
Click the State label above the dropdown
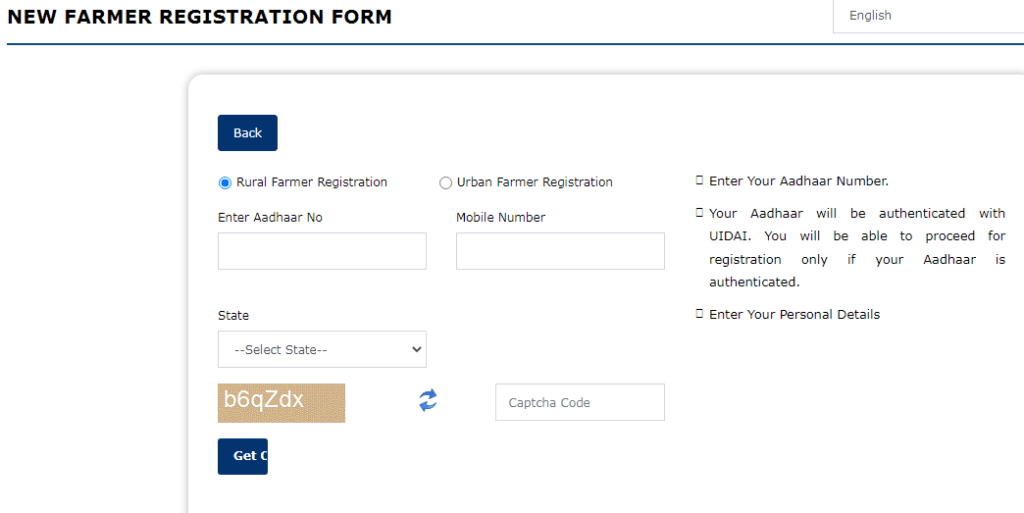(233, 315)
